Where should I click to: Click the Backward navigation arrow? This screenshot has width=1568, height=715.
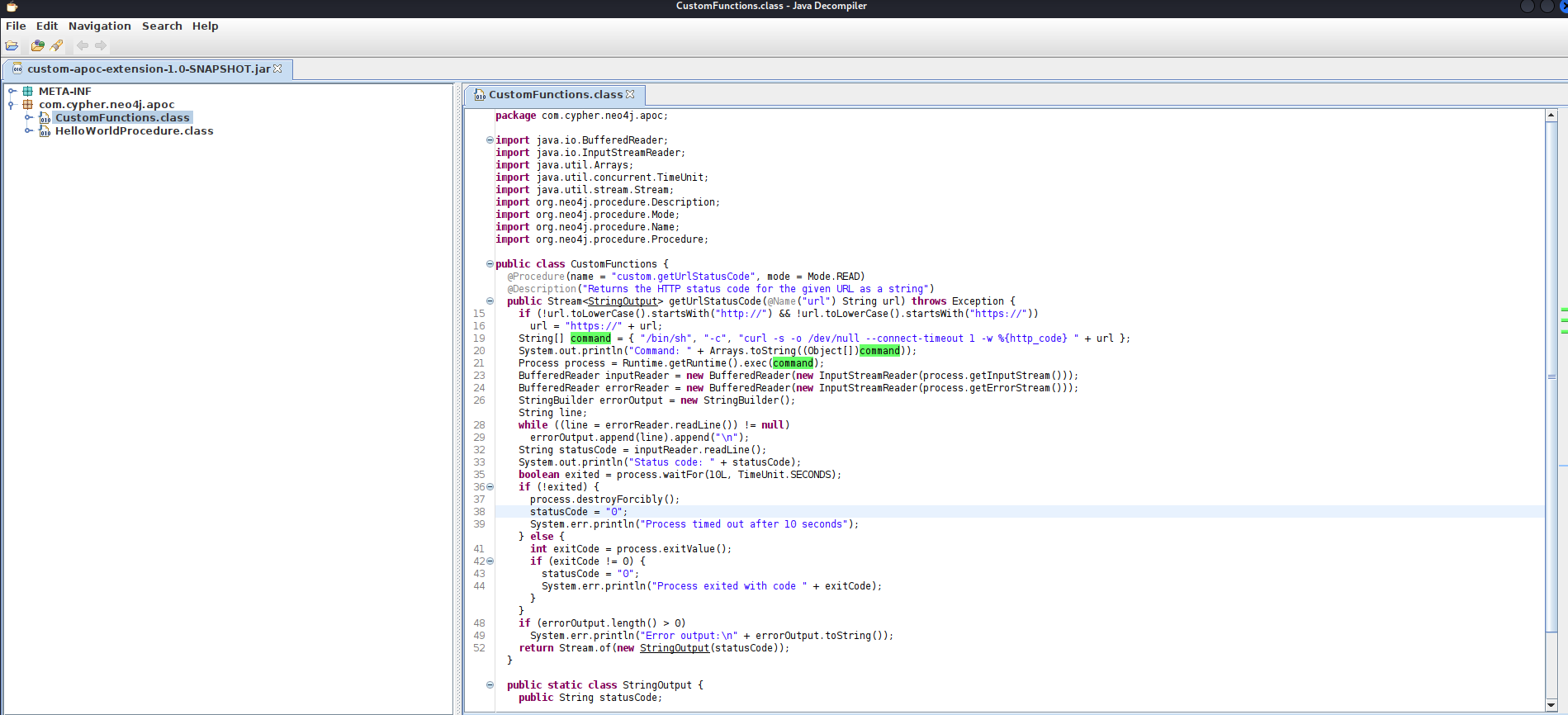pyautogui.click(x=83, y=45)
